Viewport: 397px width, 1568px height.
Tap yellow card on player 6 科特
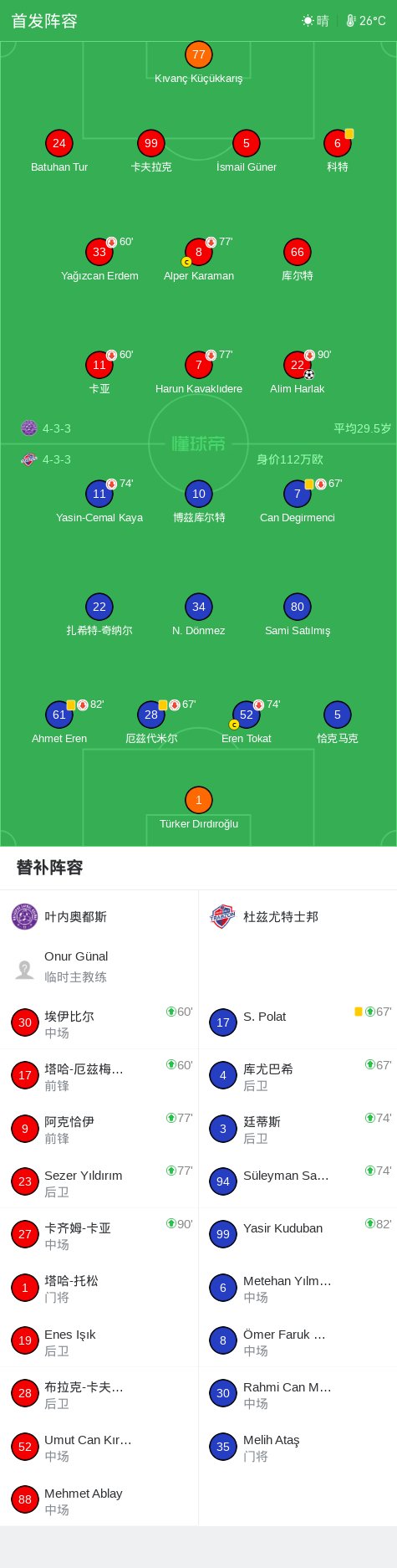349,134
